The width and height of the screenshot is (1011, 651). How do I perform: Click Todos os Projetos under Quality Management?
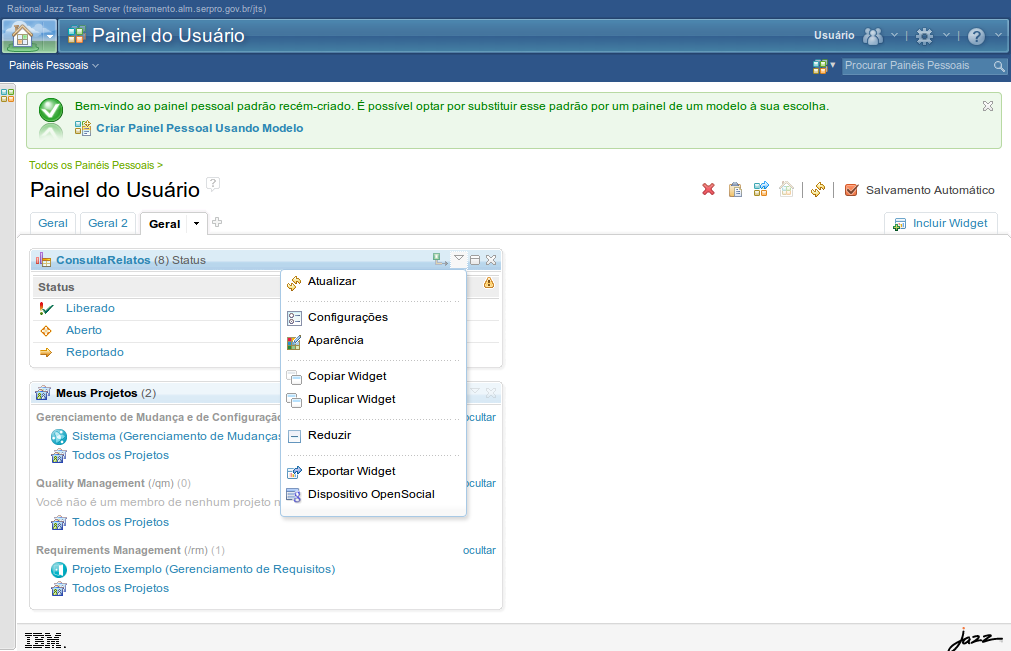tap(121, 522)
